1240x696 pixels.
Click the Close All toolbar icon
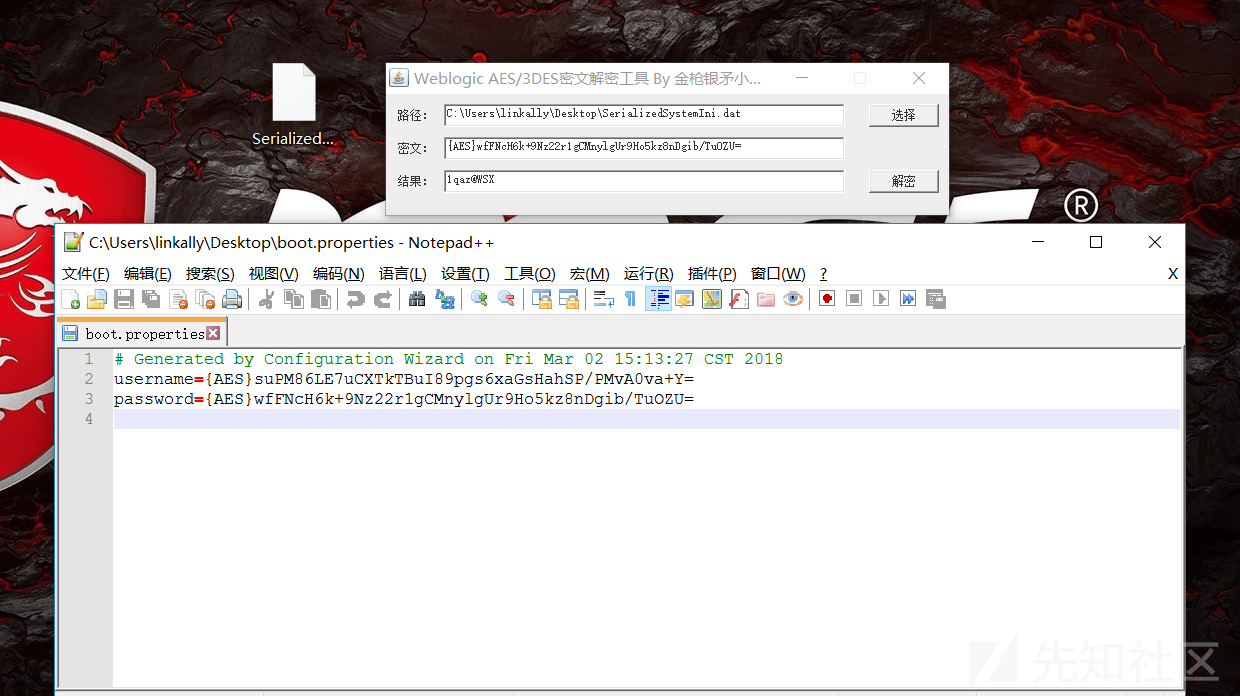(x=205, y=299)
